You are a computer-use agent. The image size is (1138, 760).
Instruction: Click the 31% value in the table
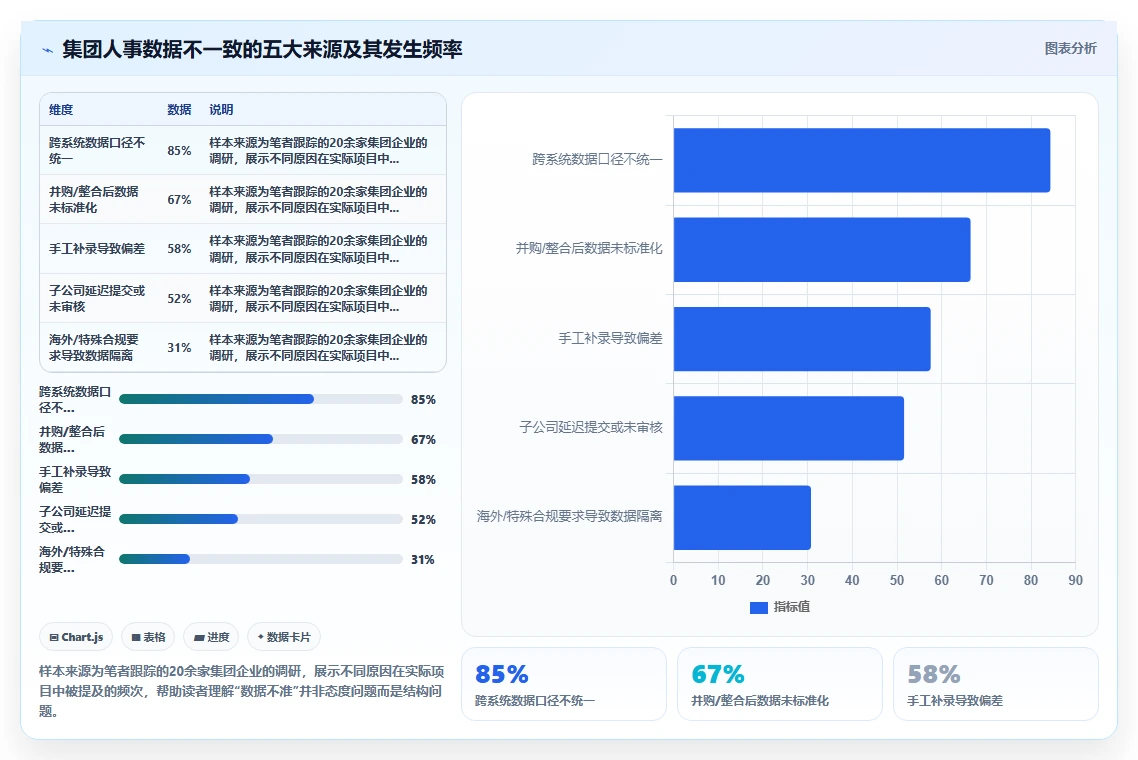pos(179,348)
